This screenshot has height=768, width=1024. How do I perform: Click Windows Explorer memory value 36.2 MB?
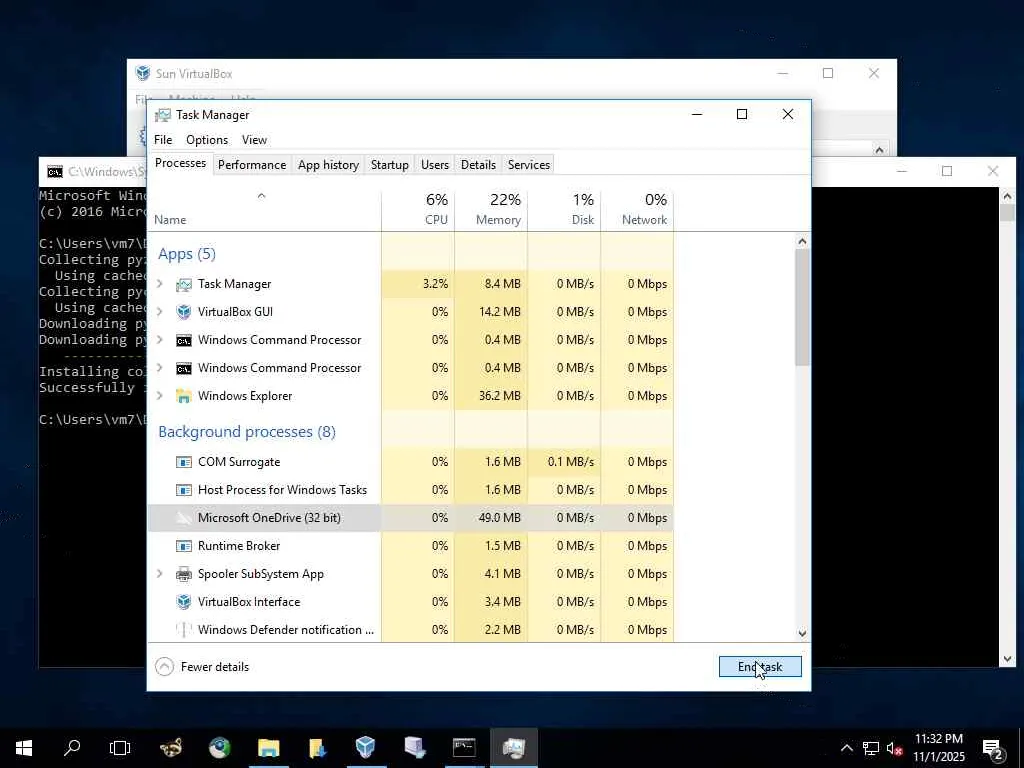(x=500, y=396)
